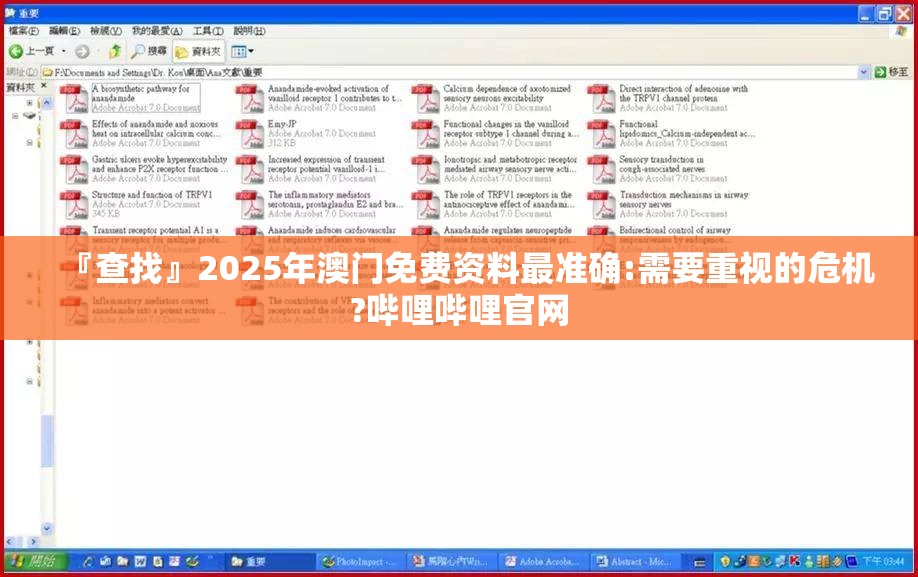Image resolution: width=918 pixels, height=577 pixels.
Task: Switch to Adobe Acrobat in the taskbar
Action: (x=542, y=562)
